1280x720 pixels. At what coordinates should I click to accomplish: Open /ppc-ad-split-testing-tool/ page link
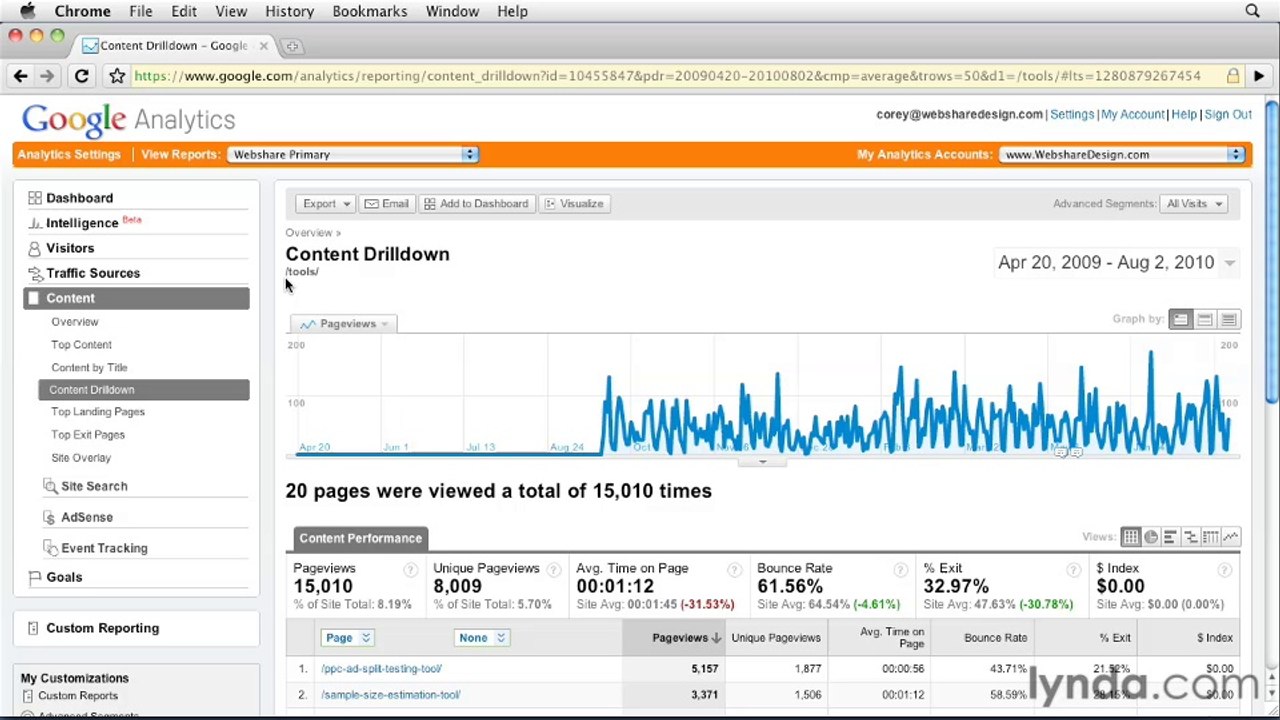point(381,669)
